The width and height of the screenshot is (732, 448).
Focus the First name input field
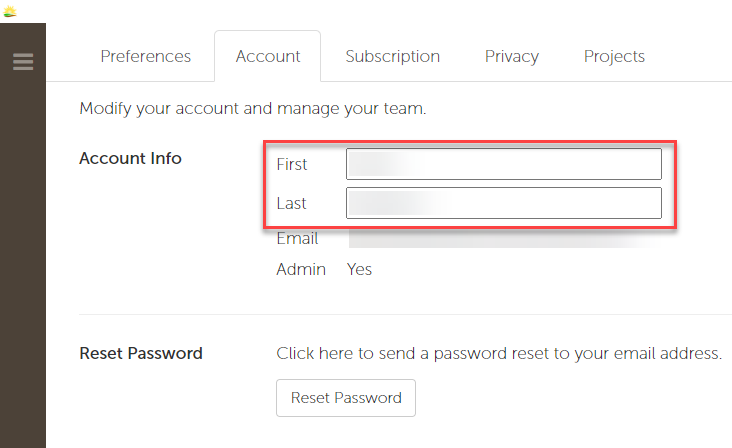(504, 164)
